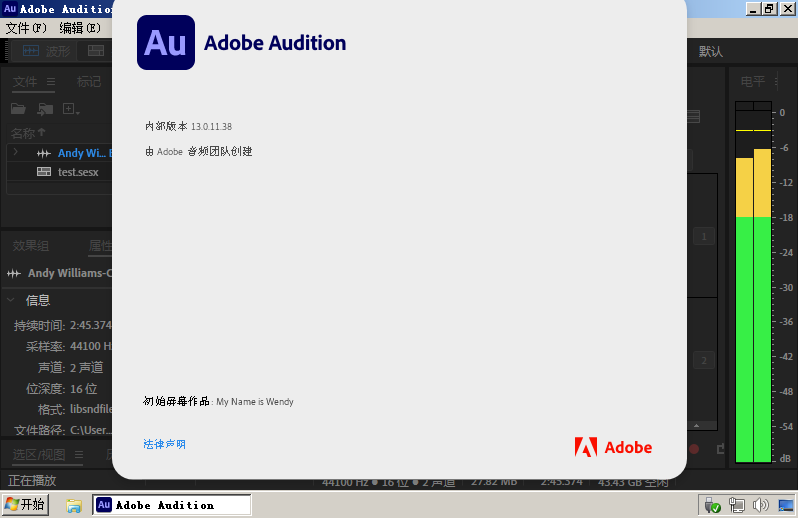Sort files by 名称 column header
This screenshot has height=518, width=798.
click(x=28, y=133)
